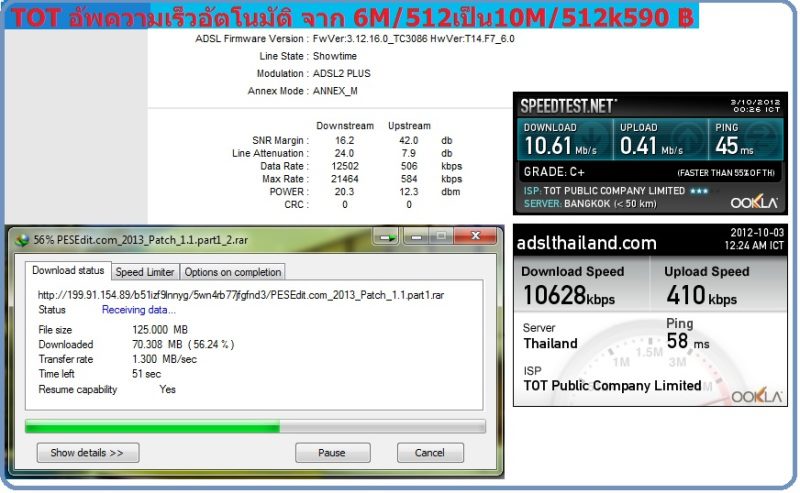Click the Show details >> button
800x493 pixels.
(87, 453)
